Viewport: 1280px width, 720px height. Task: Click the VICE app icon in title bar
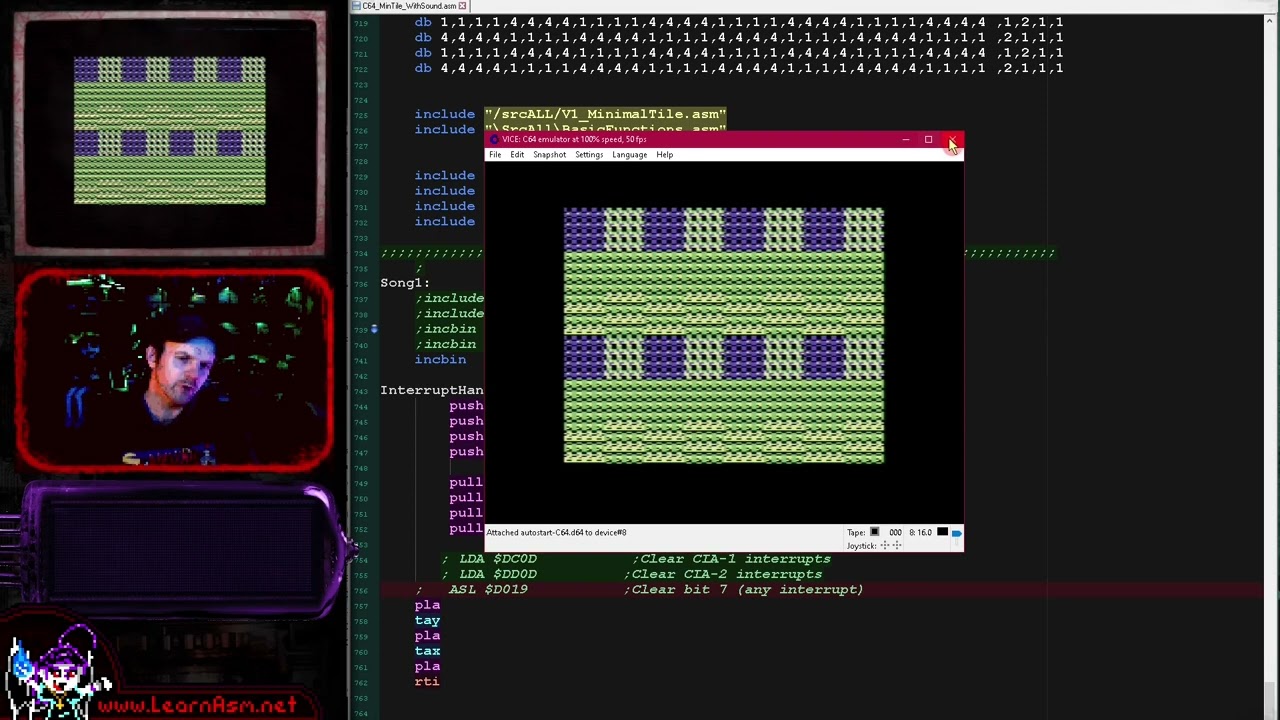click(494, 140)
